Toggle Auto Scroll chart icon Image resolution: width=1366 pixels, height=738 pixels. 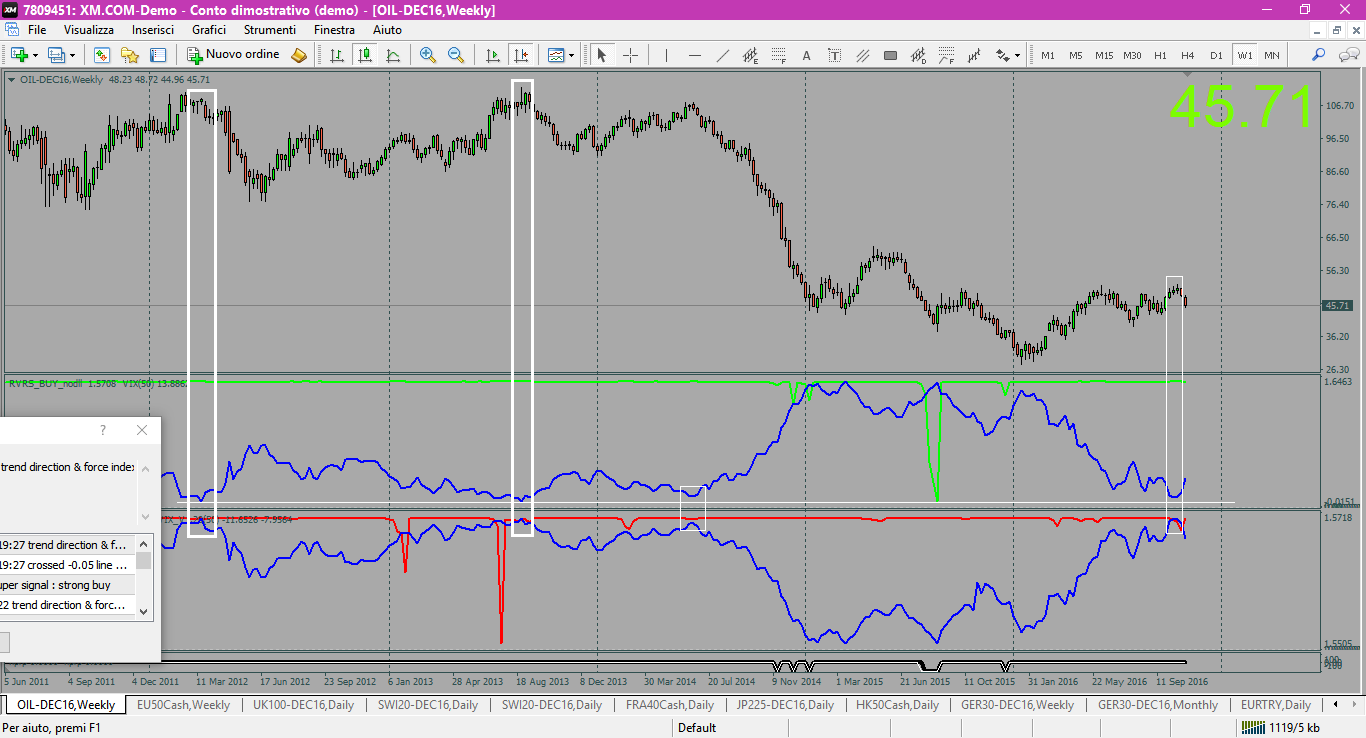pos(492,55)
